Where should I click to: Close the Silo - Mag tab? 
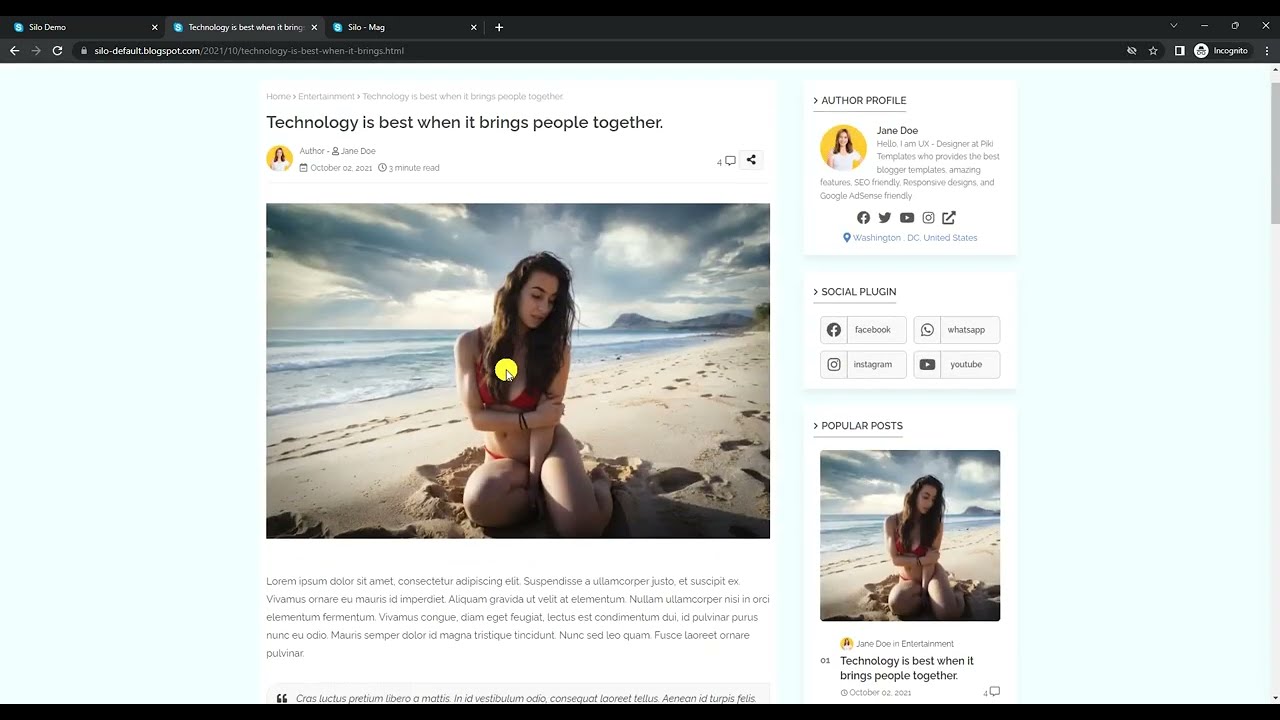[x=473, y=27]
